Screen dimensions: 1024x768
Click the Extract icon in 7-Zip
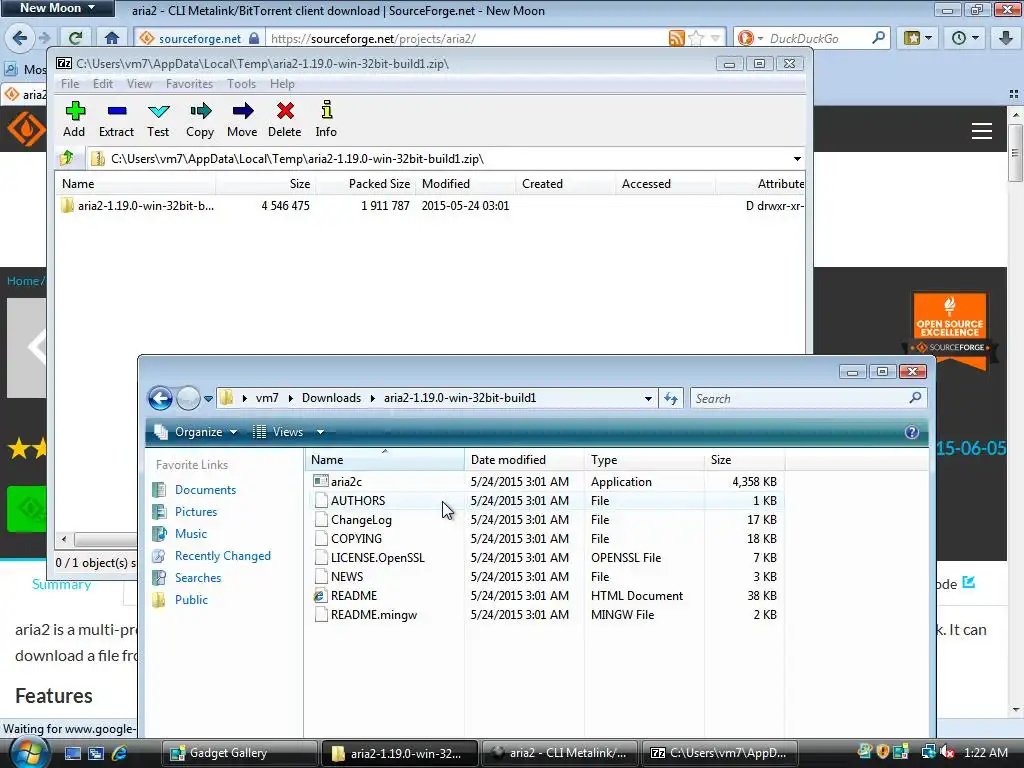click(x=117, y=111)
